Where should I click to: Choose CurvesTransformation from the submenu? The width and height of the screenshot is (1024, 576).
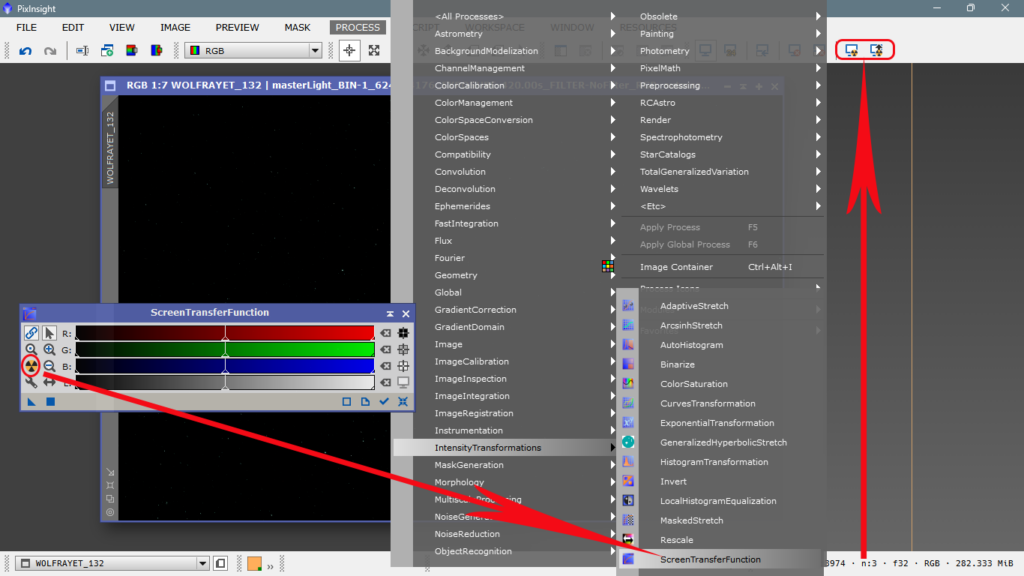click(x=720, y=404)
